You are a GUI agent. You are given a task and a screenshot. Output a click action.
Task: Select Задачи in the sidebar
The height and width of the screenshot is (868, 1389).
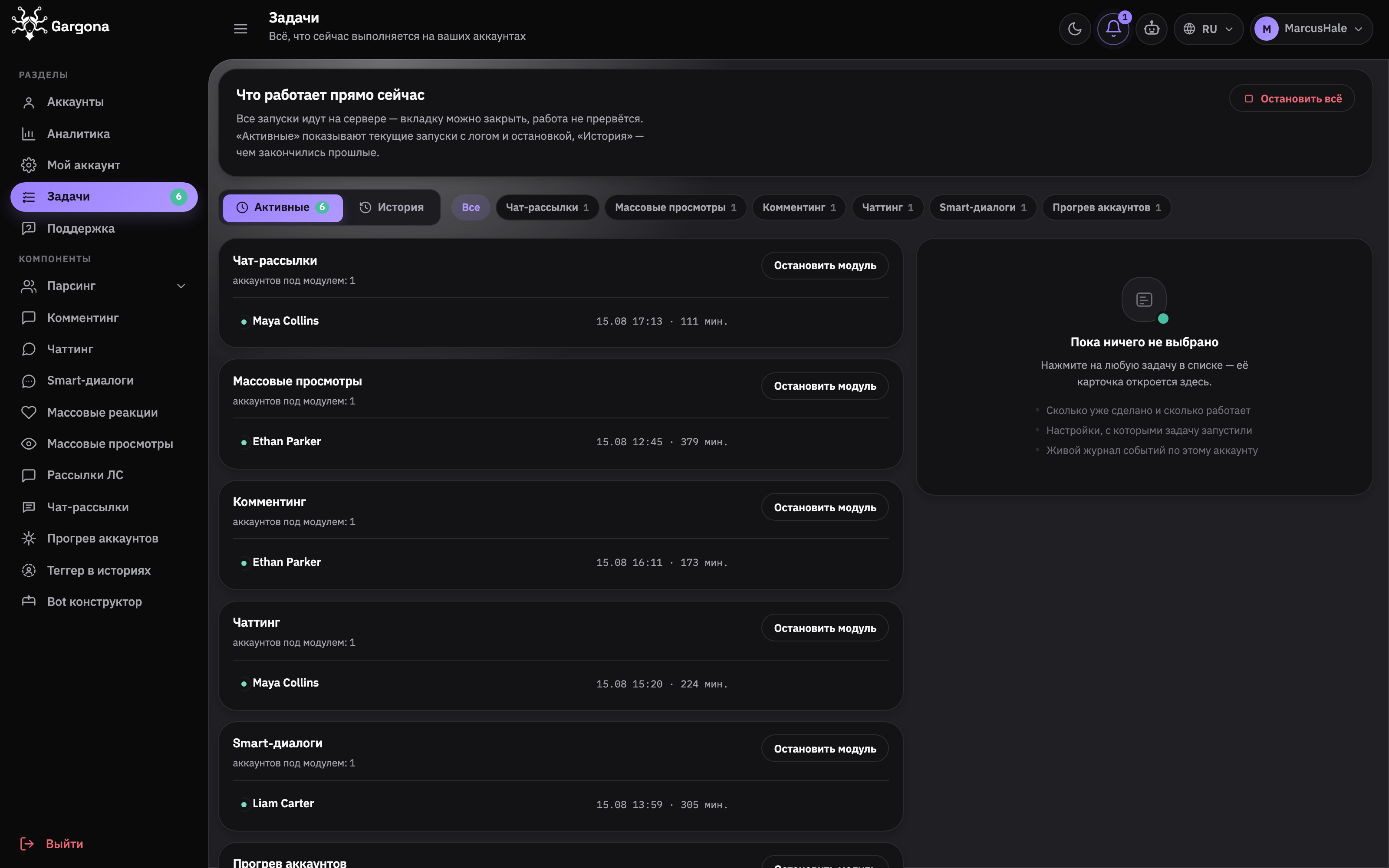(104, 197)
